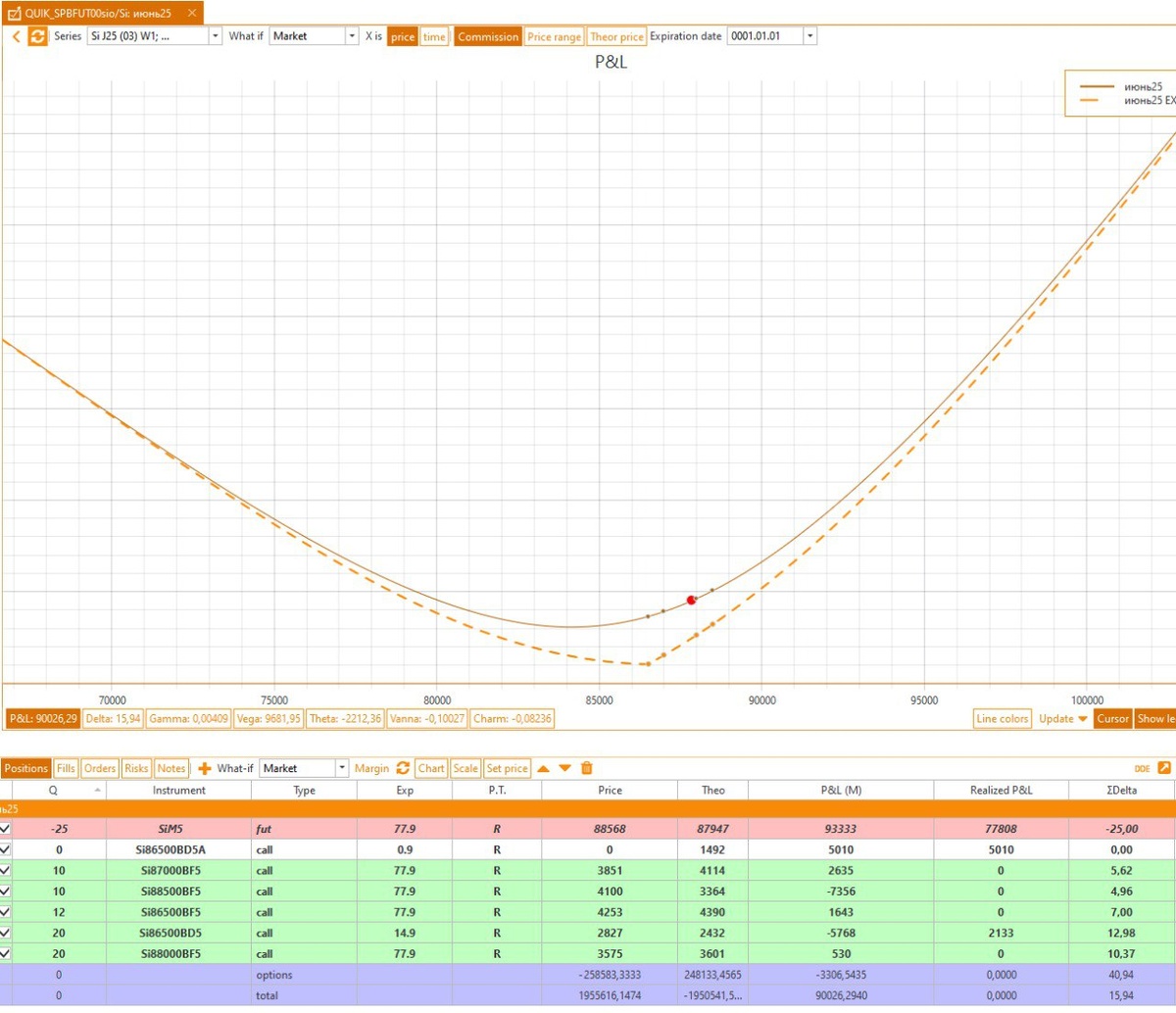Click the back arrow icon
The image size is (1176, 1013).
point(16,36)
